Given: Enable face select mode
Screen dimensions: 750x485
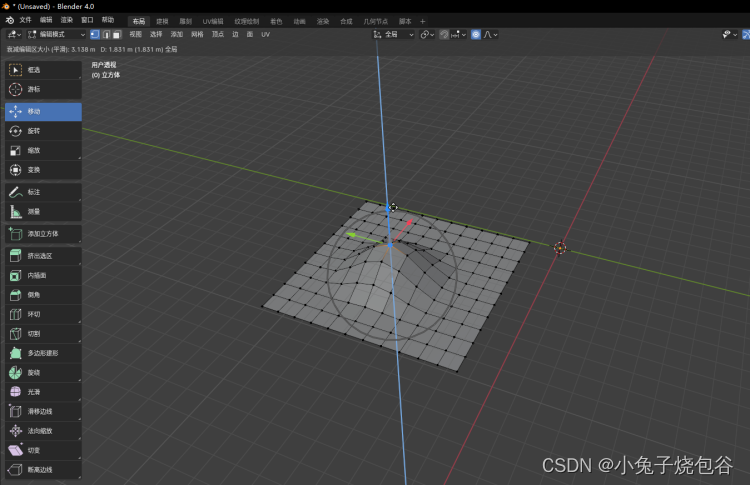Looking at the screenshot, I should point(117,34).
